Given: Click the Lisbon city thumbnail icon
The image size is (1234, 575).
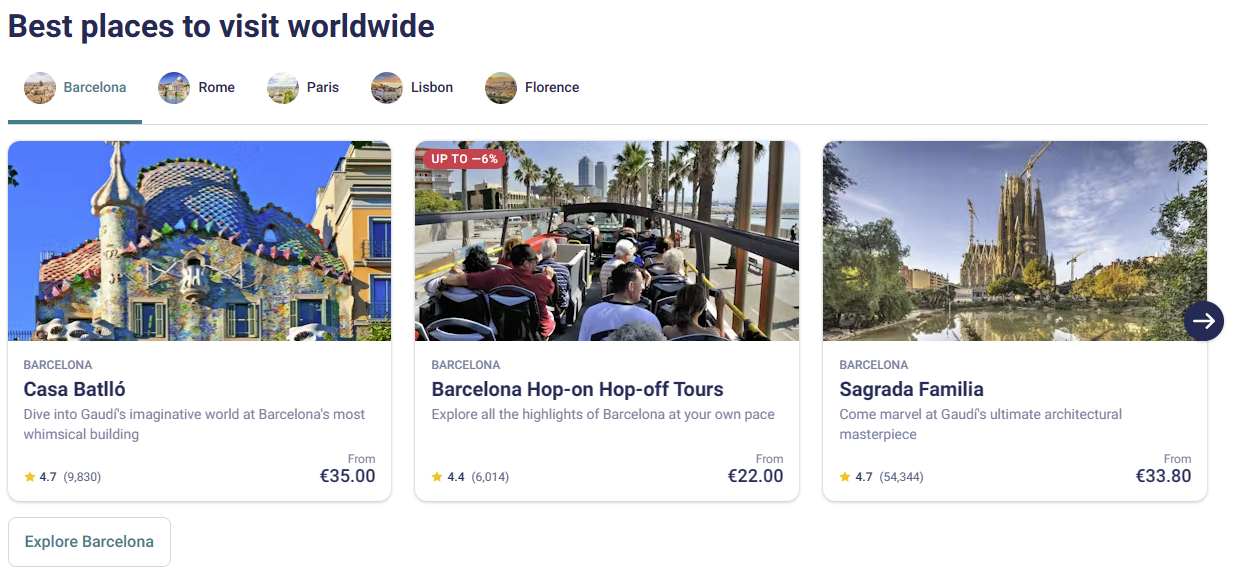Looking at the screenshot, I should 387,88.
